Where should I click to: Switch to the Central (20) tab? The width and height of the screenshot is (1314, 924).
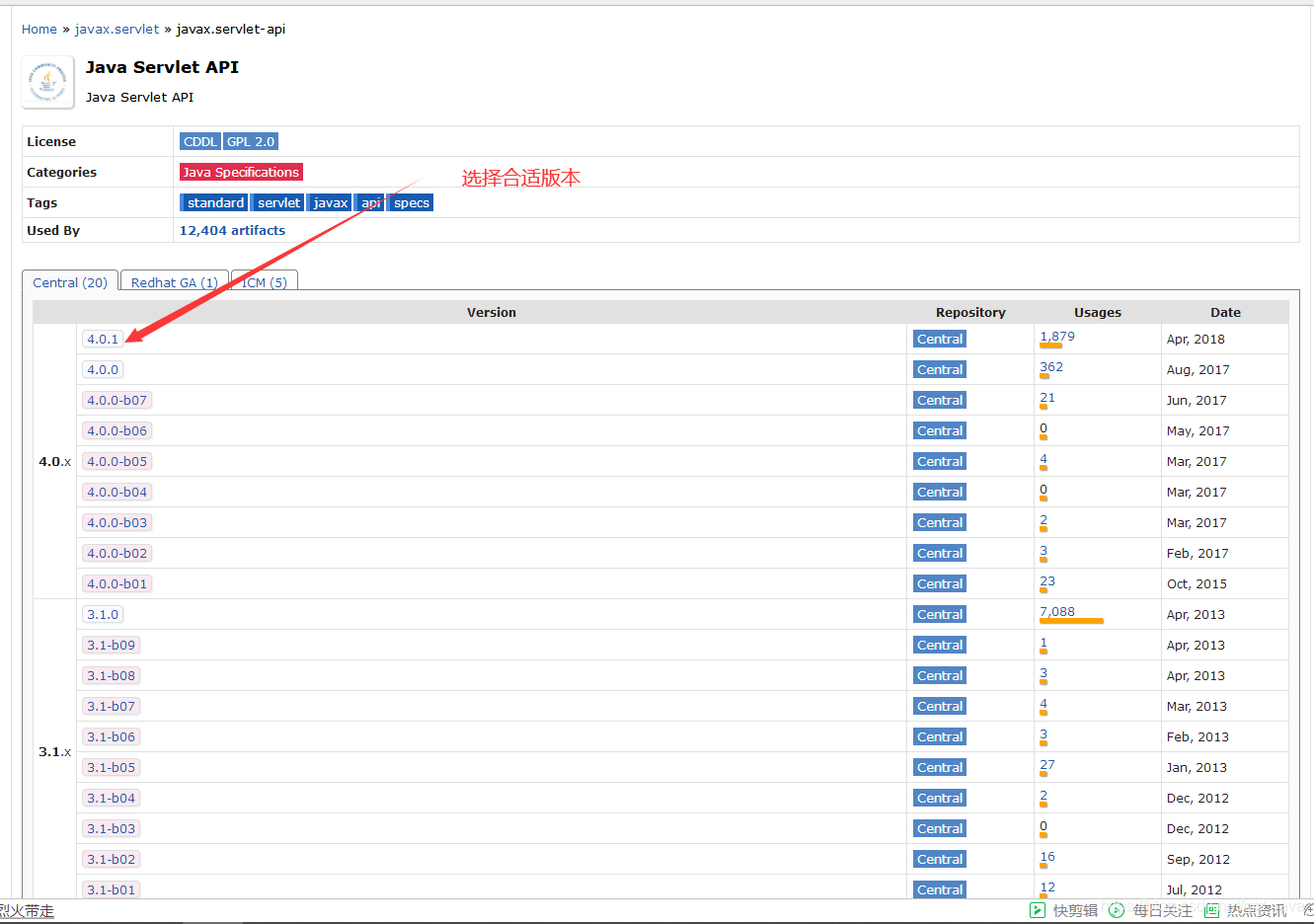tap(70, 282)
